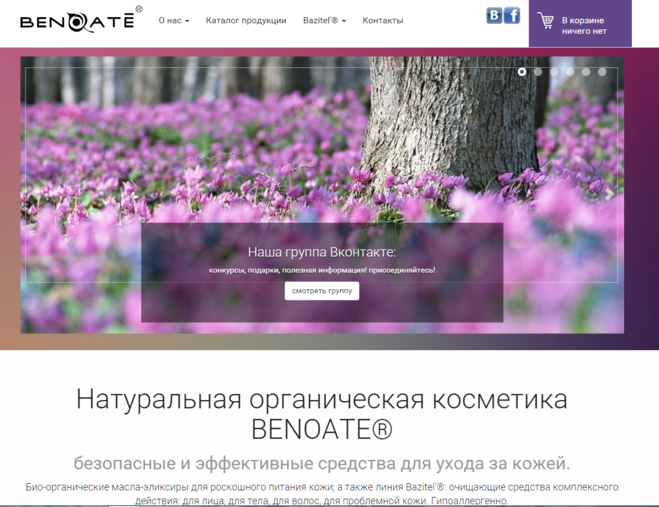
Task: Expand the 'О нас' dropdown menu
Action: 174,21
